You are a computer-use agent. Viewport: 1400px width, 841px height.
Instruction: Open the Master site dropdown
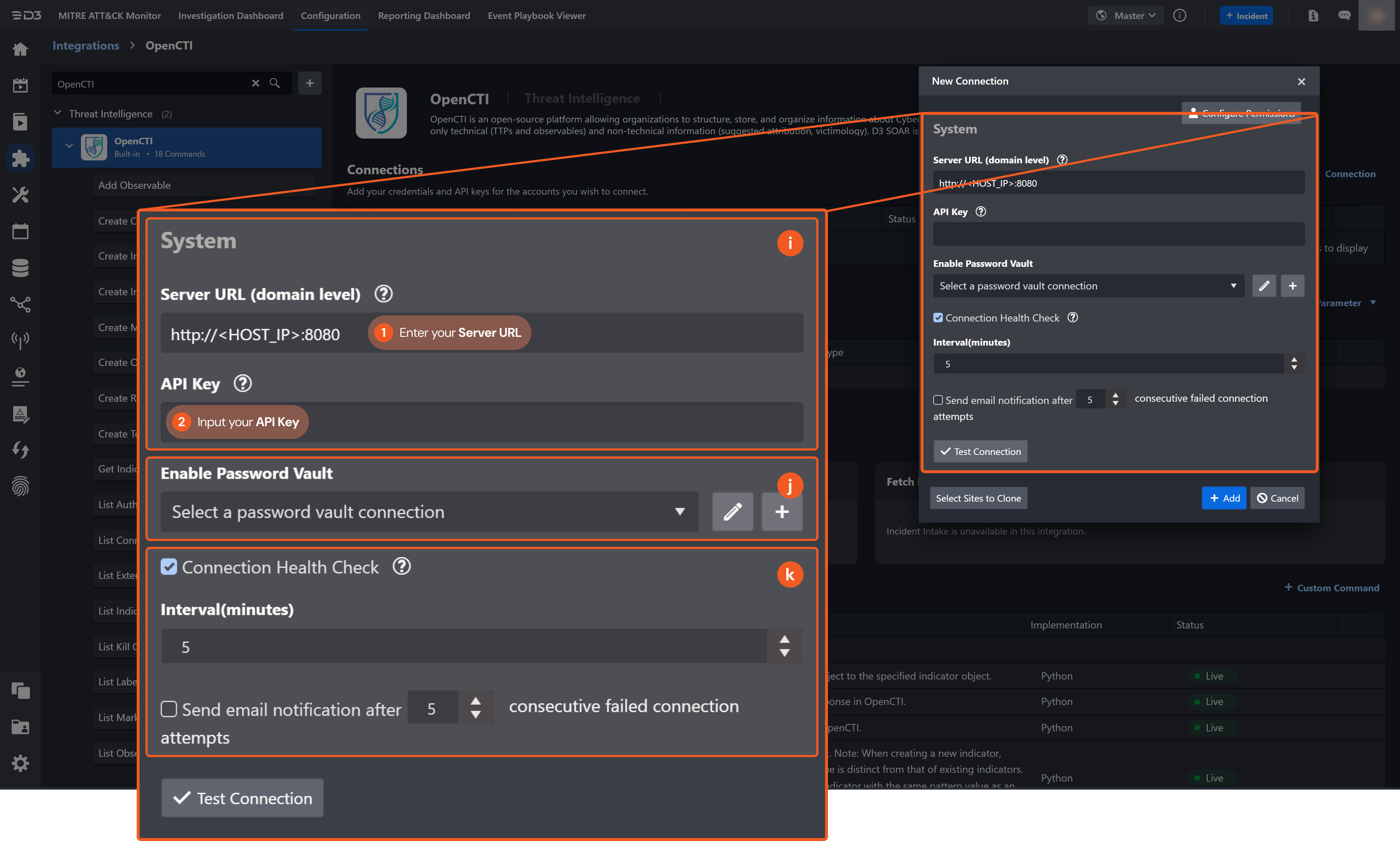point(1126,15)
